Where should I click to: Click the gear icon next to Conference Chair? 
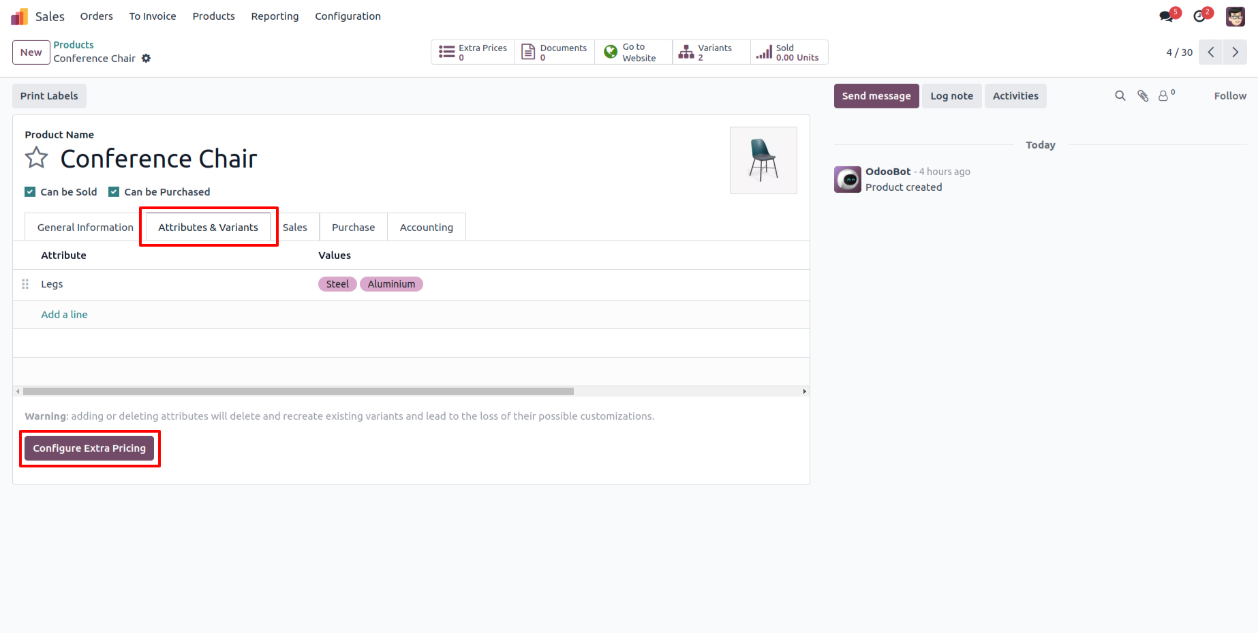[x=146, y=59]
